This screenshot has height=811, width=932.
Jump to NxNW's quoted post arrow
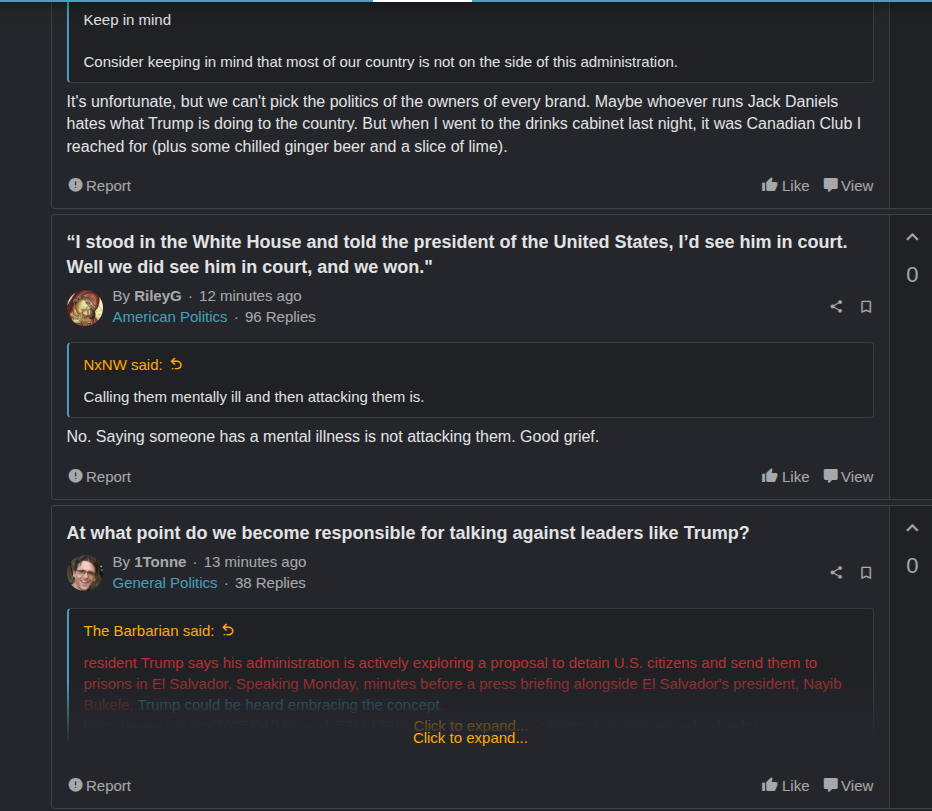[x=177, y=365]
